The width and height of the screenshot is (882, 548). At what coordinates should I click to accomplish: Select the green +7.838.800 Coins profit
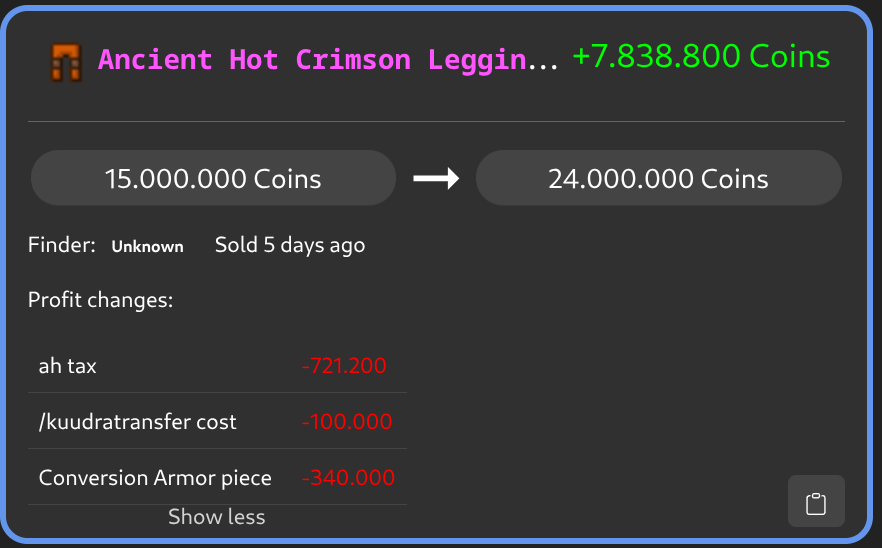click(701, 57)
